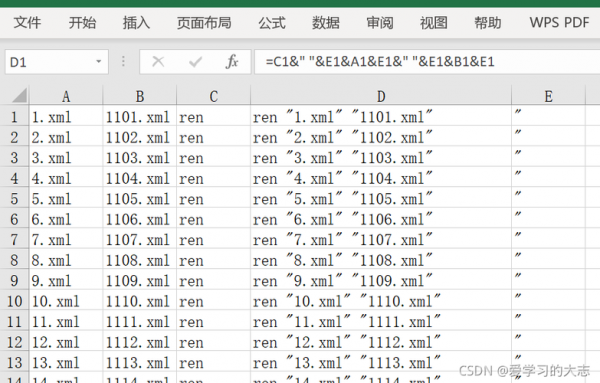Switch to the 视图 tab
This screenshot has width=600, height=383.
pyautogui.click(x=434, y=23)
